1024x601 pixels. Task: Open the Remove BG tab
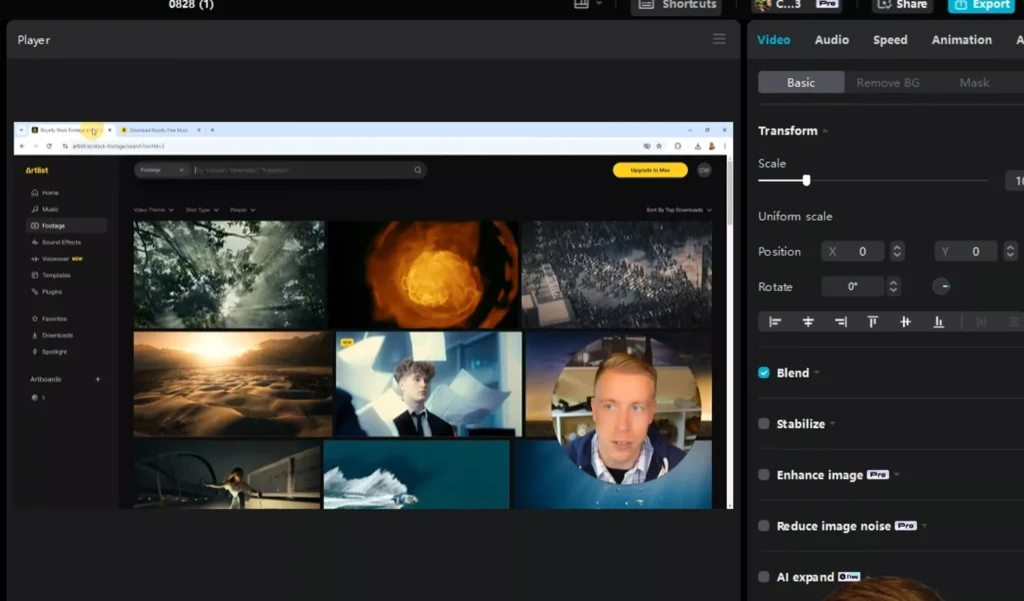click(887, 83)
